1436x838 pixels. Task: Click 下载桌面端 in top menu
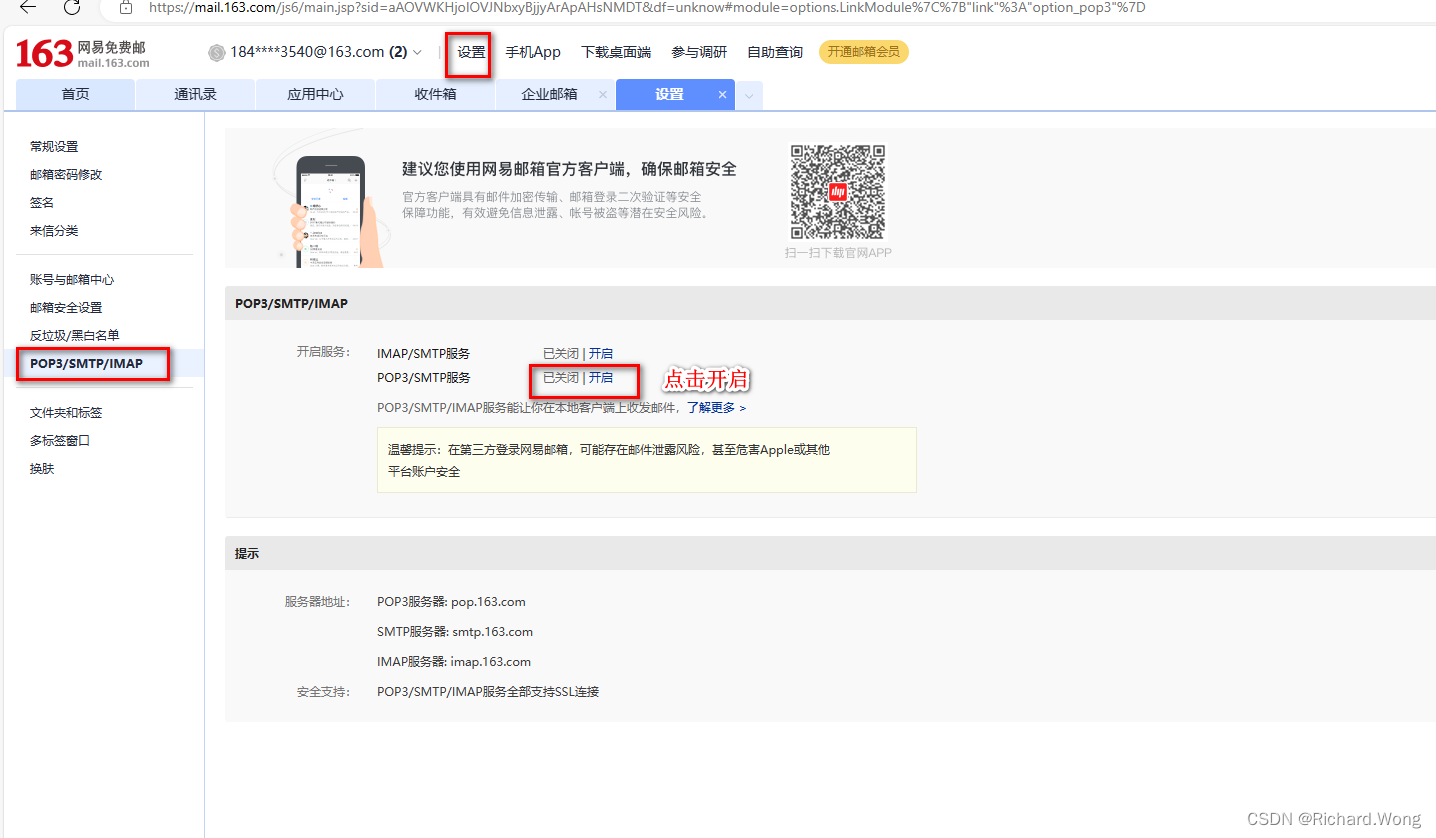click(x=616, y=52)
